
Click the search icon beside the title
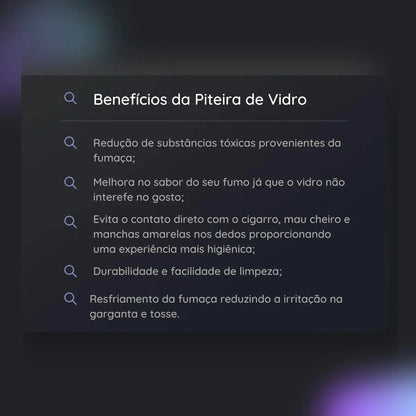pos(70,99)
